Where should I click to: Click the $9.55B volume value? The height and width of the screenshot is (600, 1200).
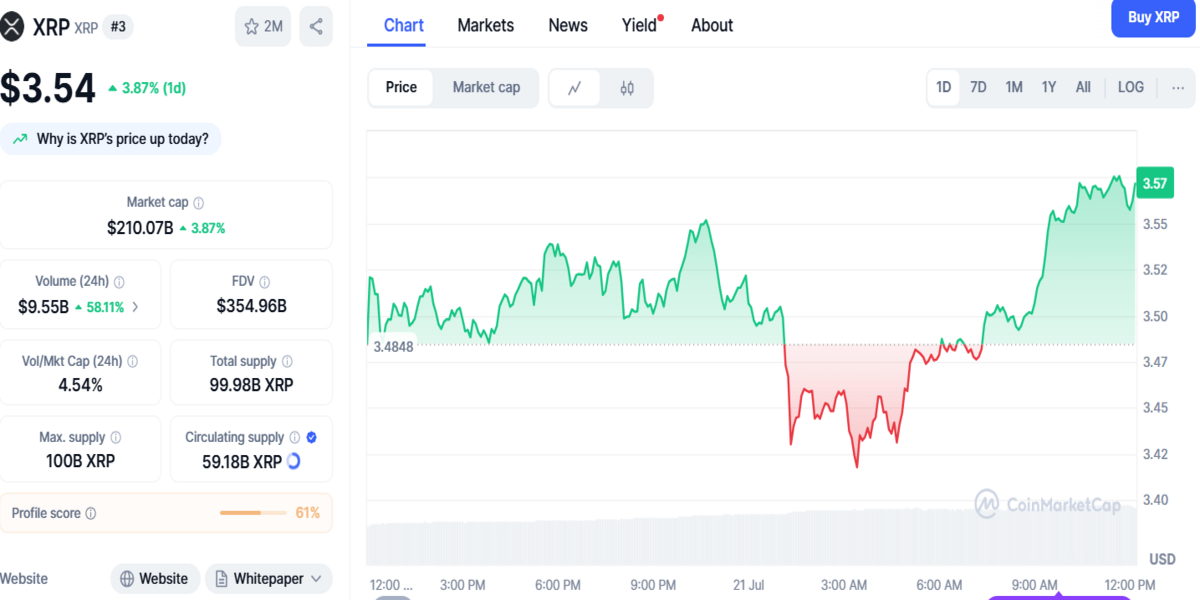[43, 307]
